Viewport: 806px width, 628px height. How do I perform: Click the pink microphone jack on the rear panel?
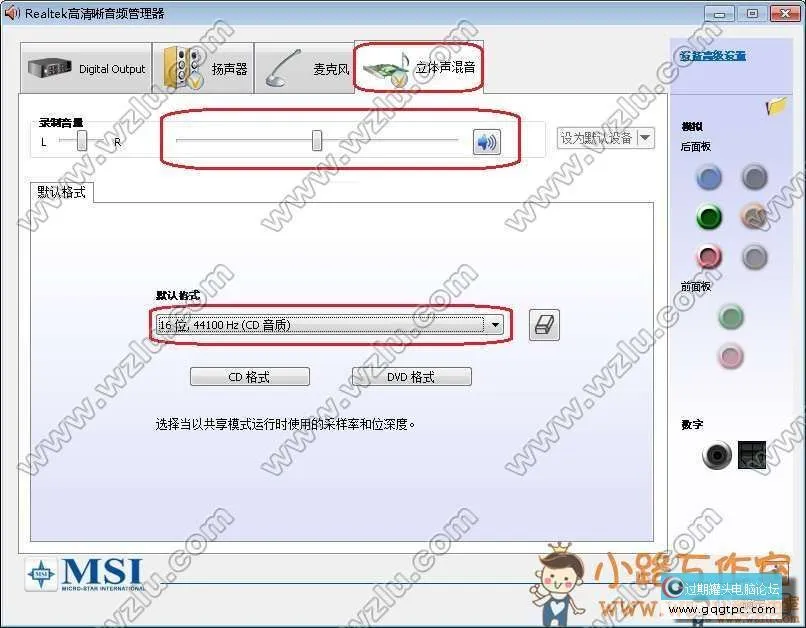point(708,256)
